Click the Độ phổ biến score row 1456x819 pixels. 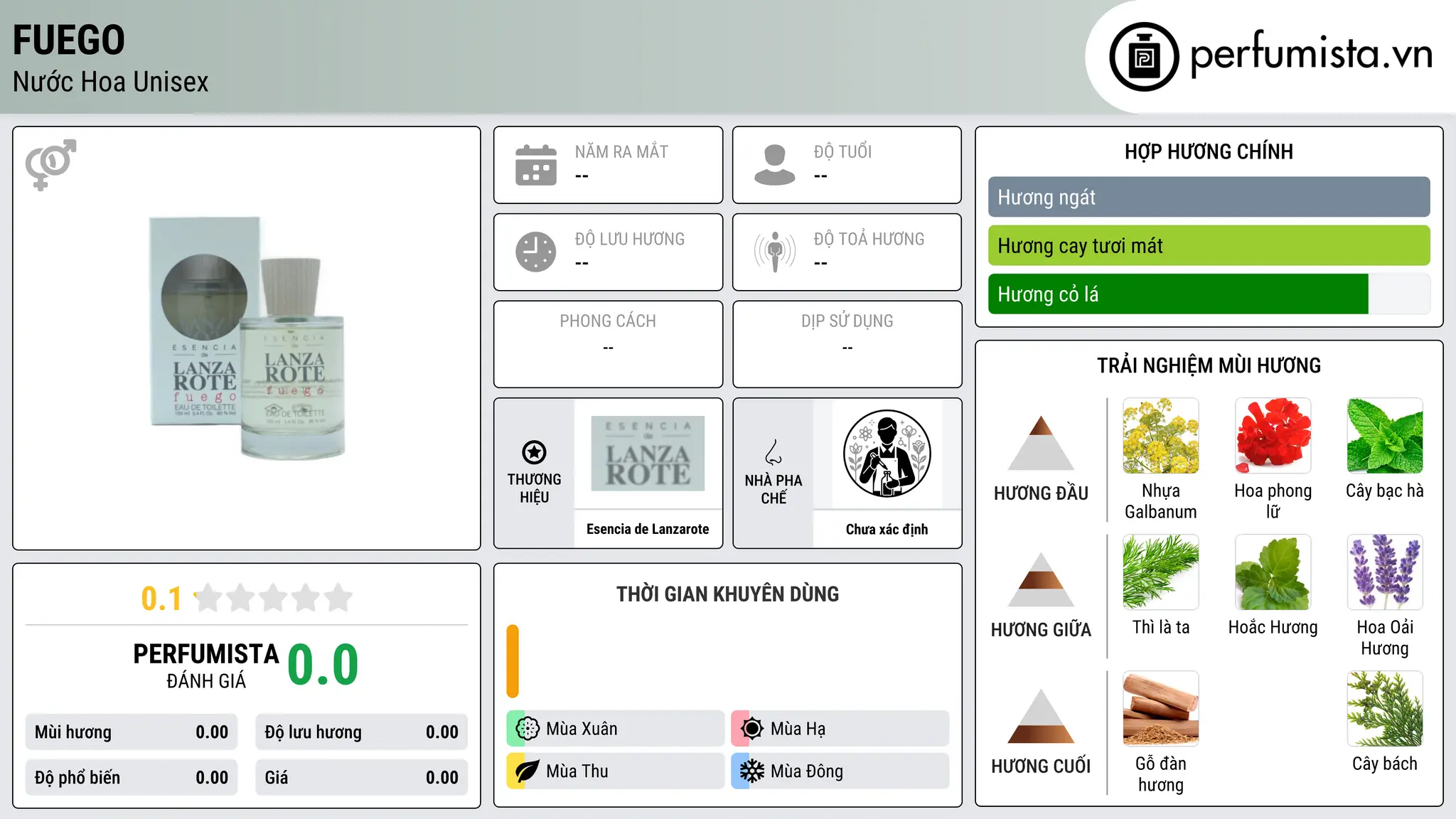[x=132, y=778]
